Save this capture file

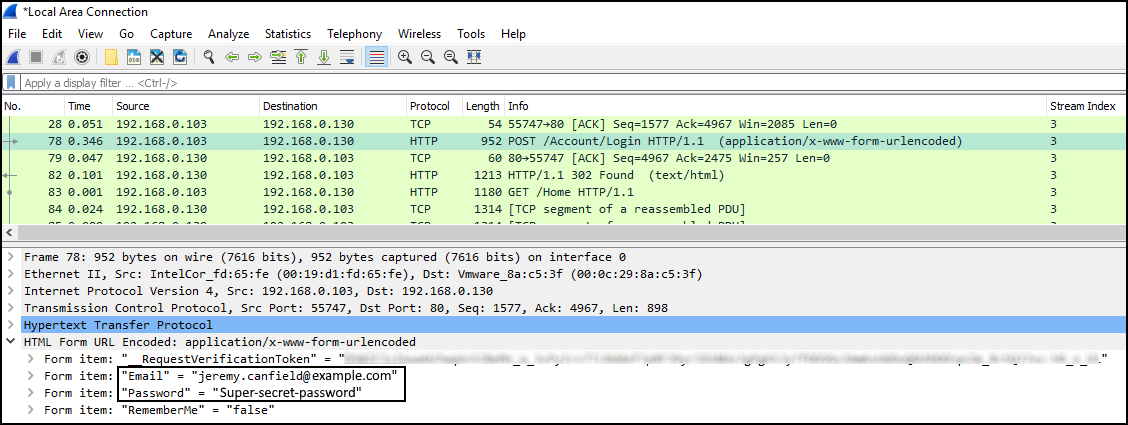pos(134,57)
